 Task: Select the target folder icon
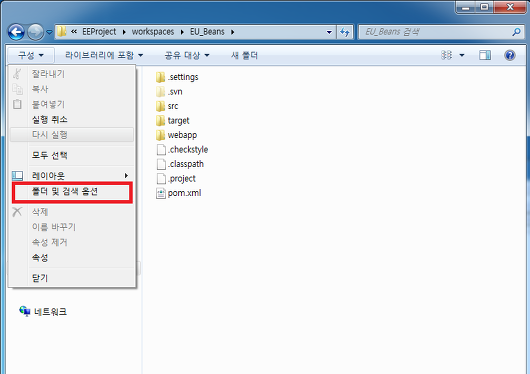[x=161, y=121]
